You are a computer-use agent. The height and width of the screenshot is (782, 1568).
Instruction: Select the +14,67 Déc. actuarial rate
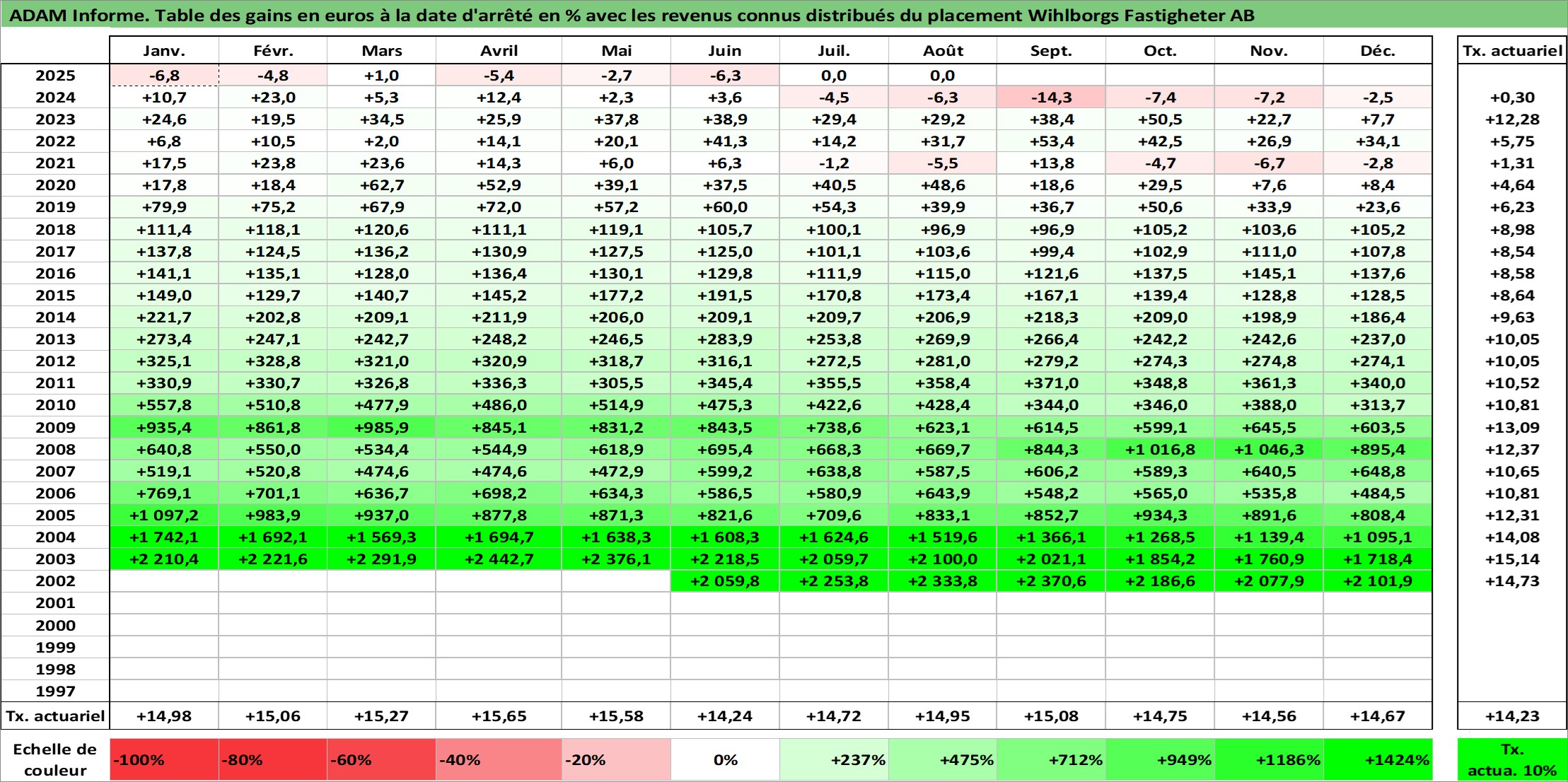(1378, 716)
